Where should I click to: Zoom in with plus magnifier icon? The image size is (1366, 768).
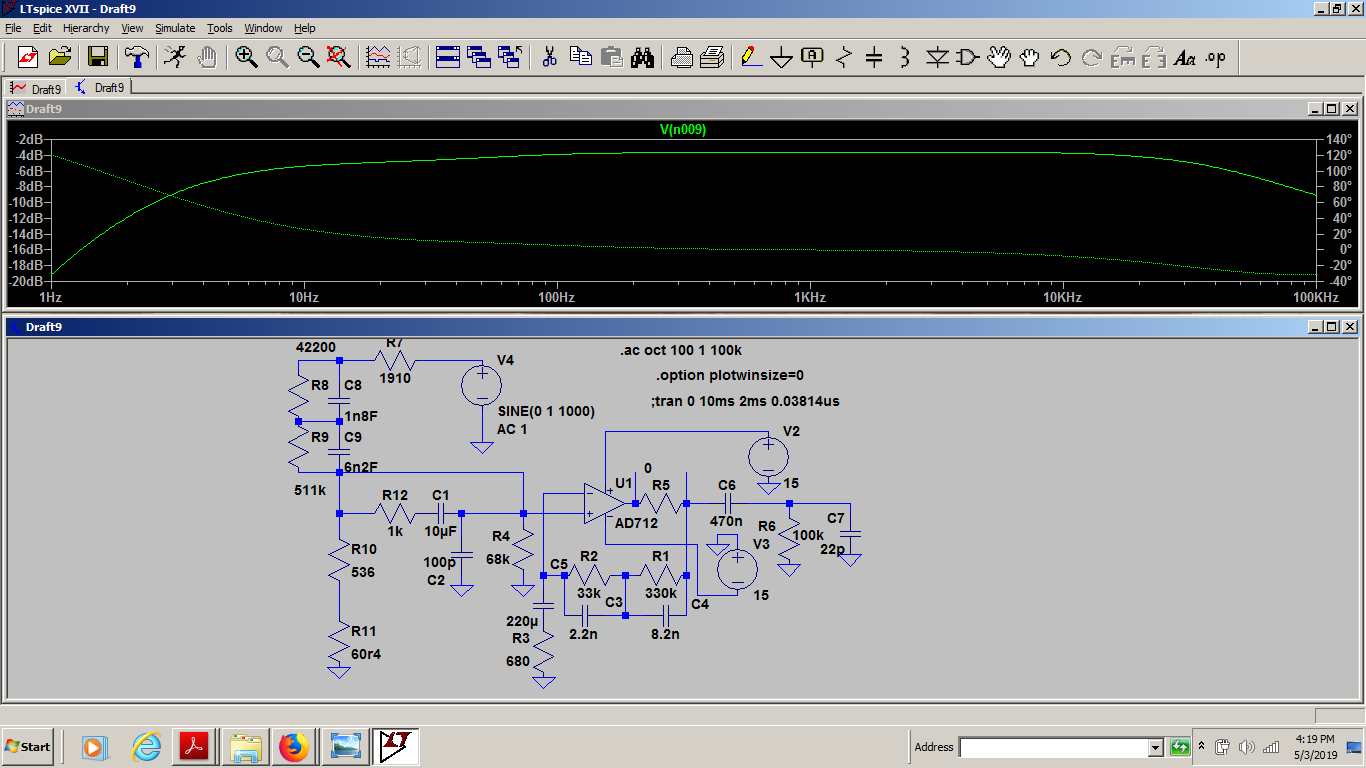pyautogui.click(x=246, y=57)
